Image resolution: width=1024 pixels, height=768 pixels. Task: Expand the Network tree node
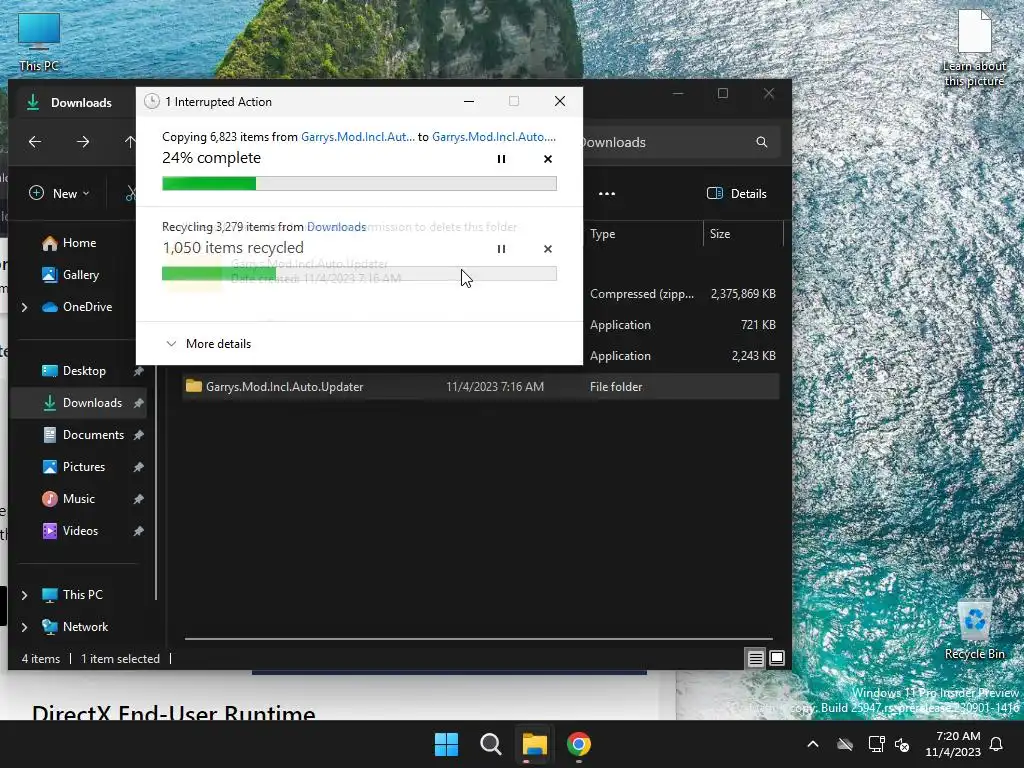24,627
